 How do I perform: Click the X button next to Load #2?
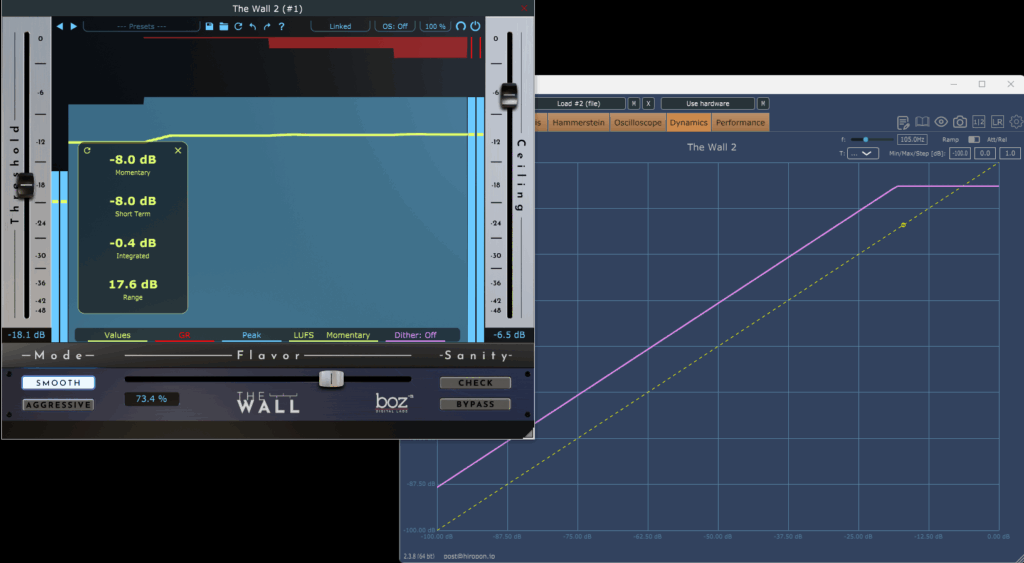(648, 103)
